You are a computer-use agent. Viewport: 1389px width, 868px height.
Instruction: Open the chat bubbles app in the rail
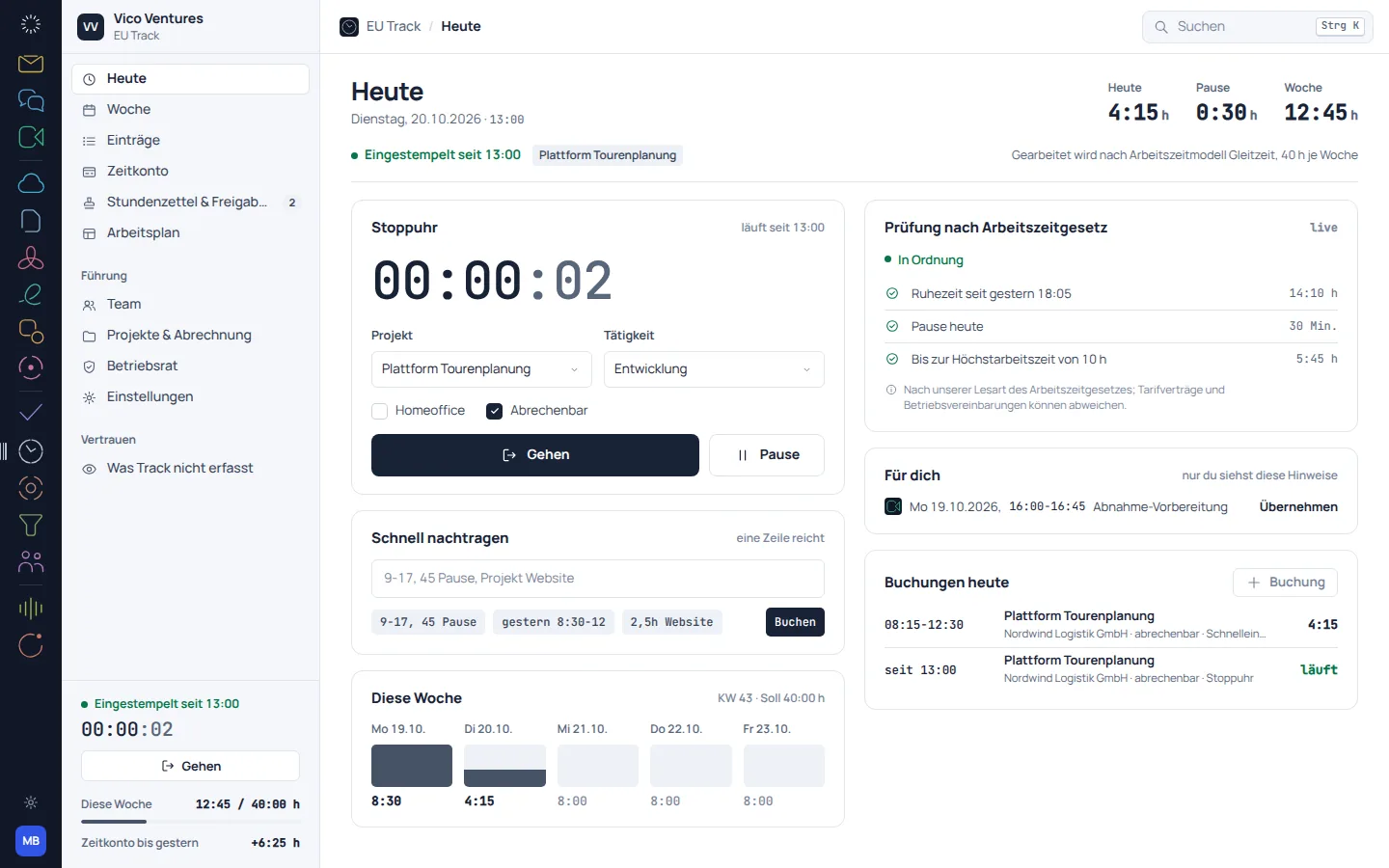pyautogui.click(x=31, y=100)
